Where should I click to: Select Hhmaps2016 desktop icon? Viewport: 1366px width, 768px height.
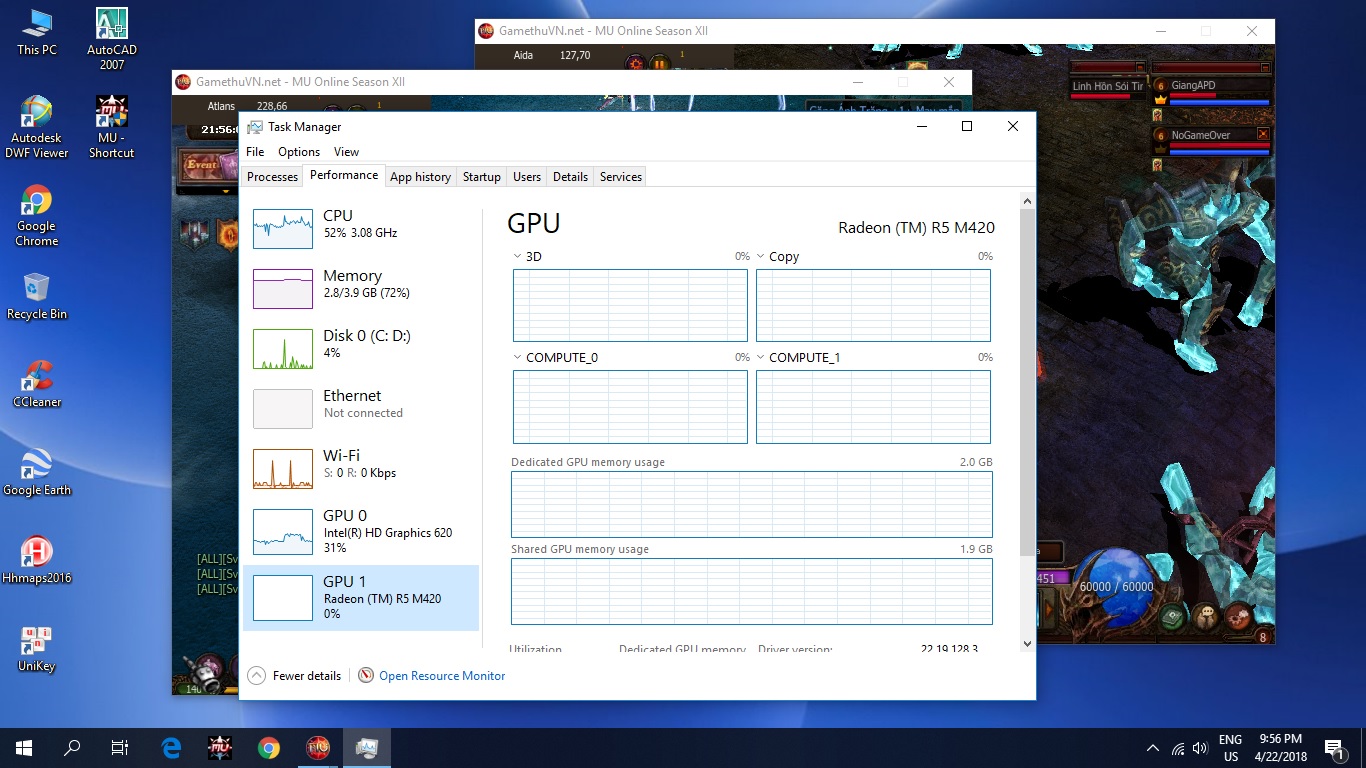(36, 560)
